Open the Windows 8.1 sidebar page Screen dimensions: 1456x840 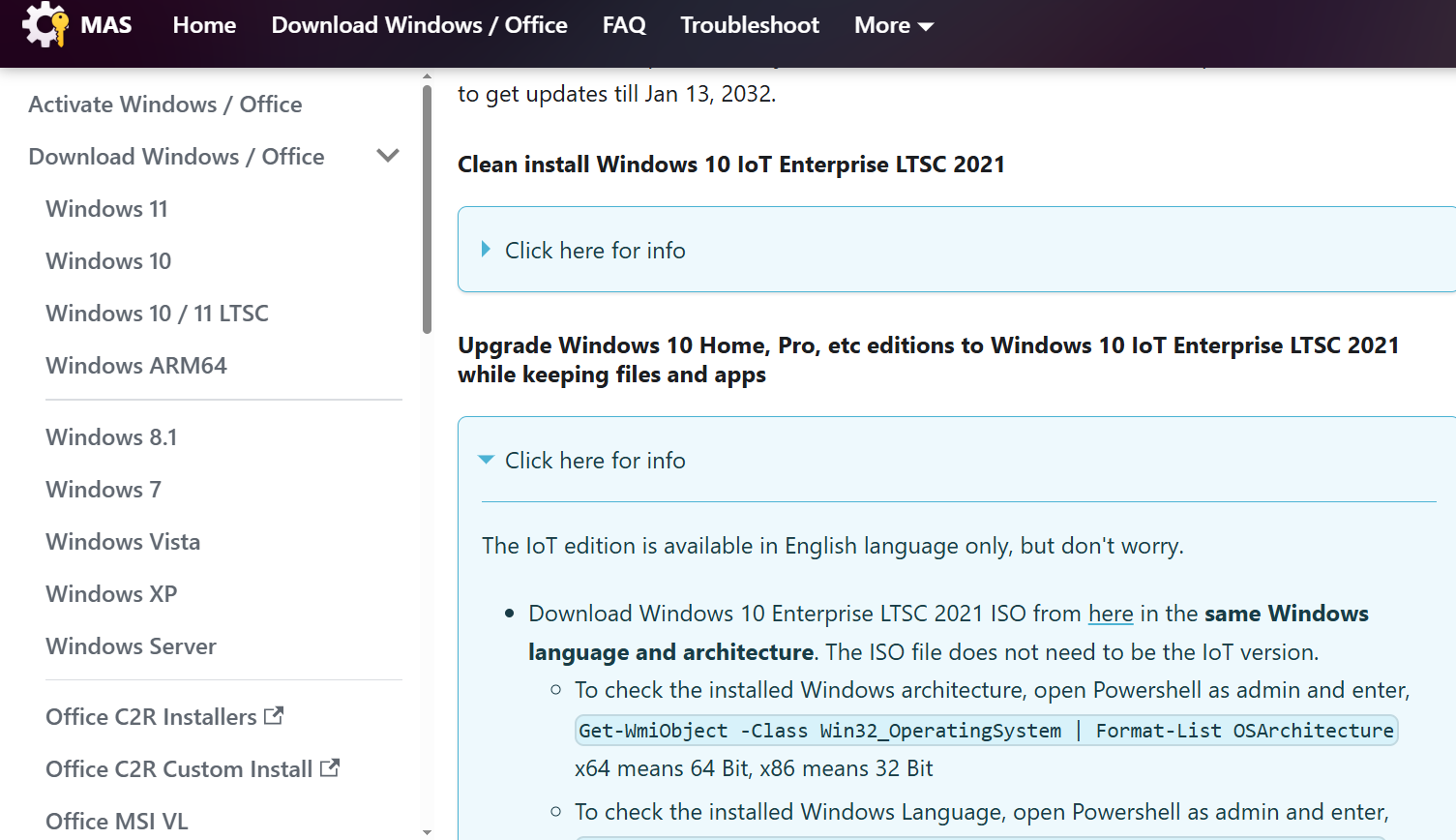point(111,437)
